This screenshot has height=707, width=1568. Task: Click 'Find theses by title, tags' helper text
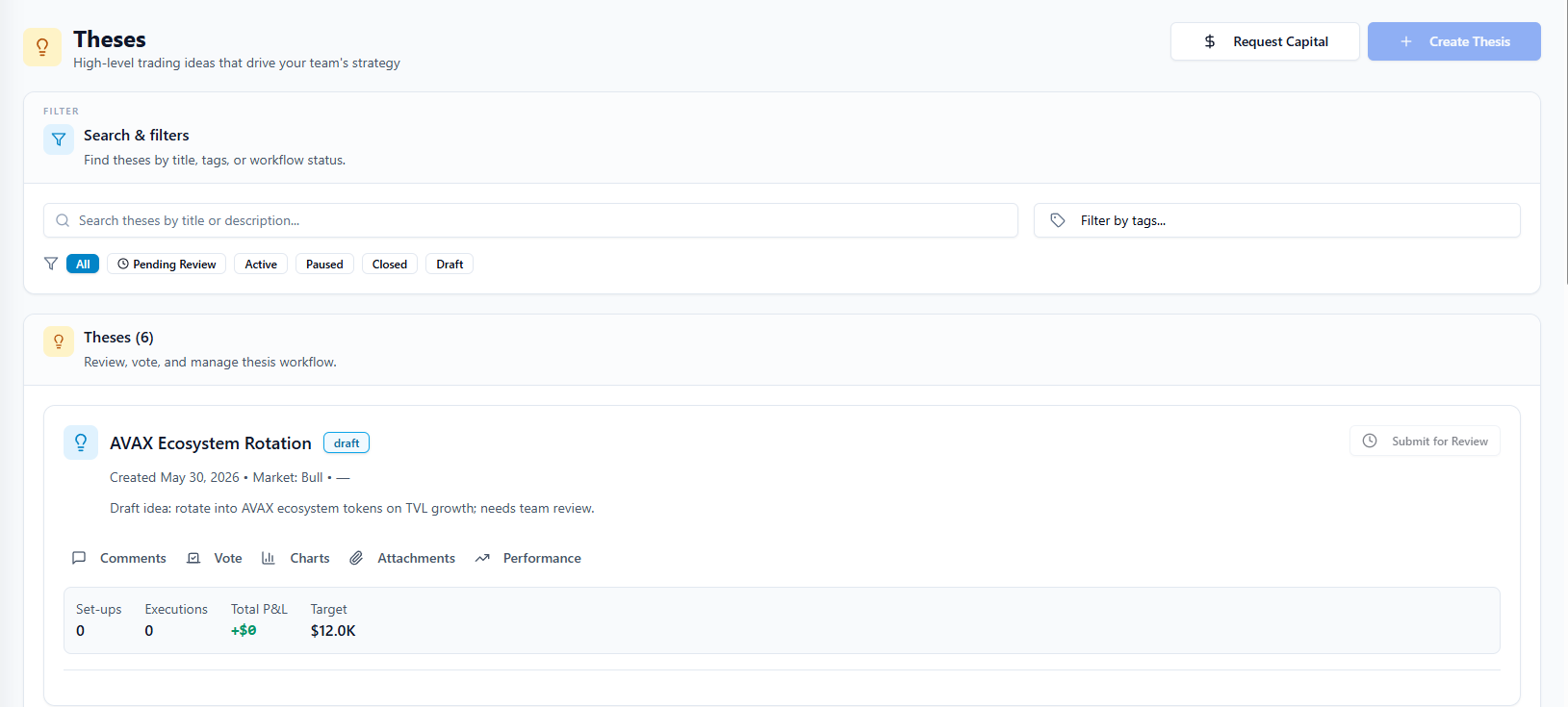[x=215, y=160]
